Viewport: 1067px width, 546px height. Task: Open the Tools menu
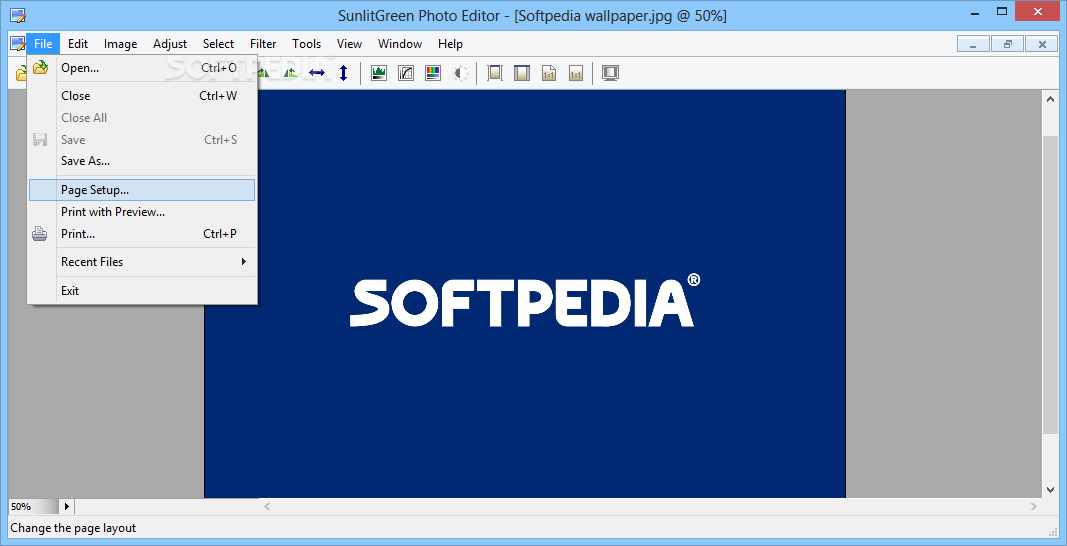307,44
